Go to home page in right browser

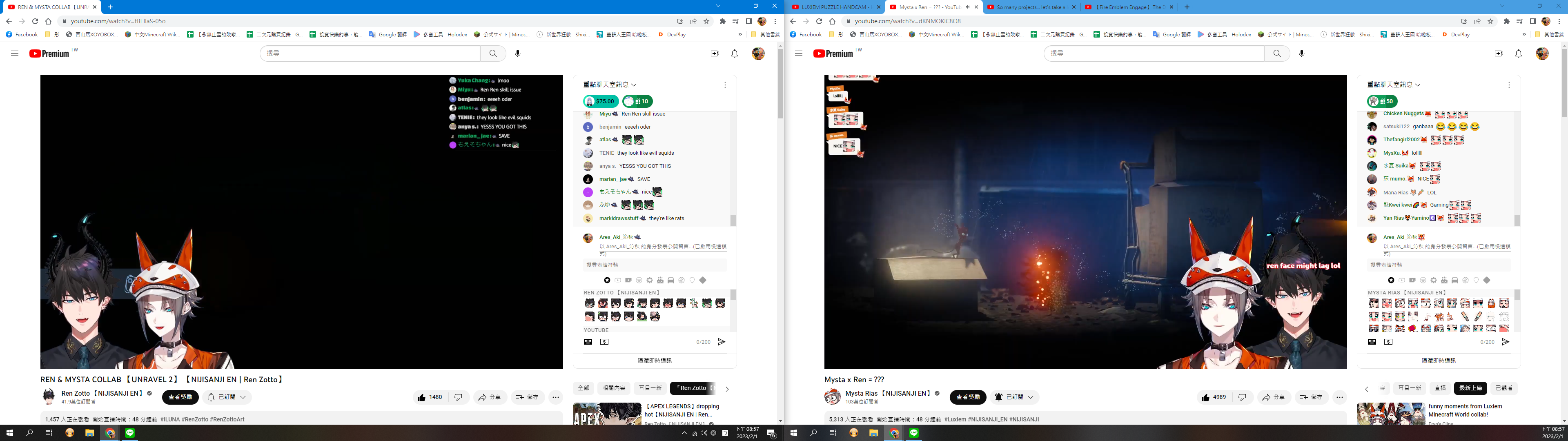832,21
